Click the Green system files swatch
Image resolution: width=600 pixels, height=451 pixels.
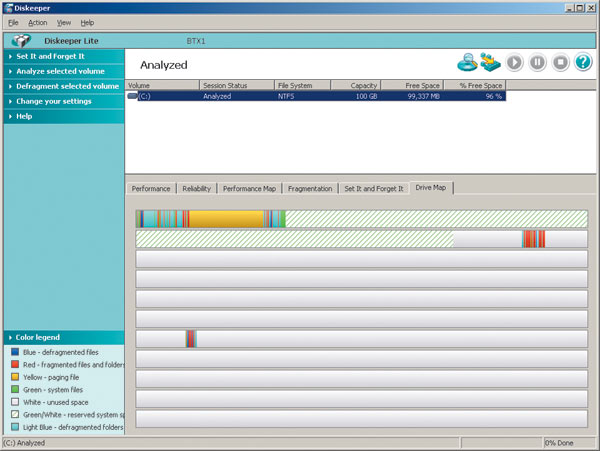[15, 389]
